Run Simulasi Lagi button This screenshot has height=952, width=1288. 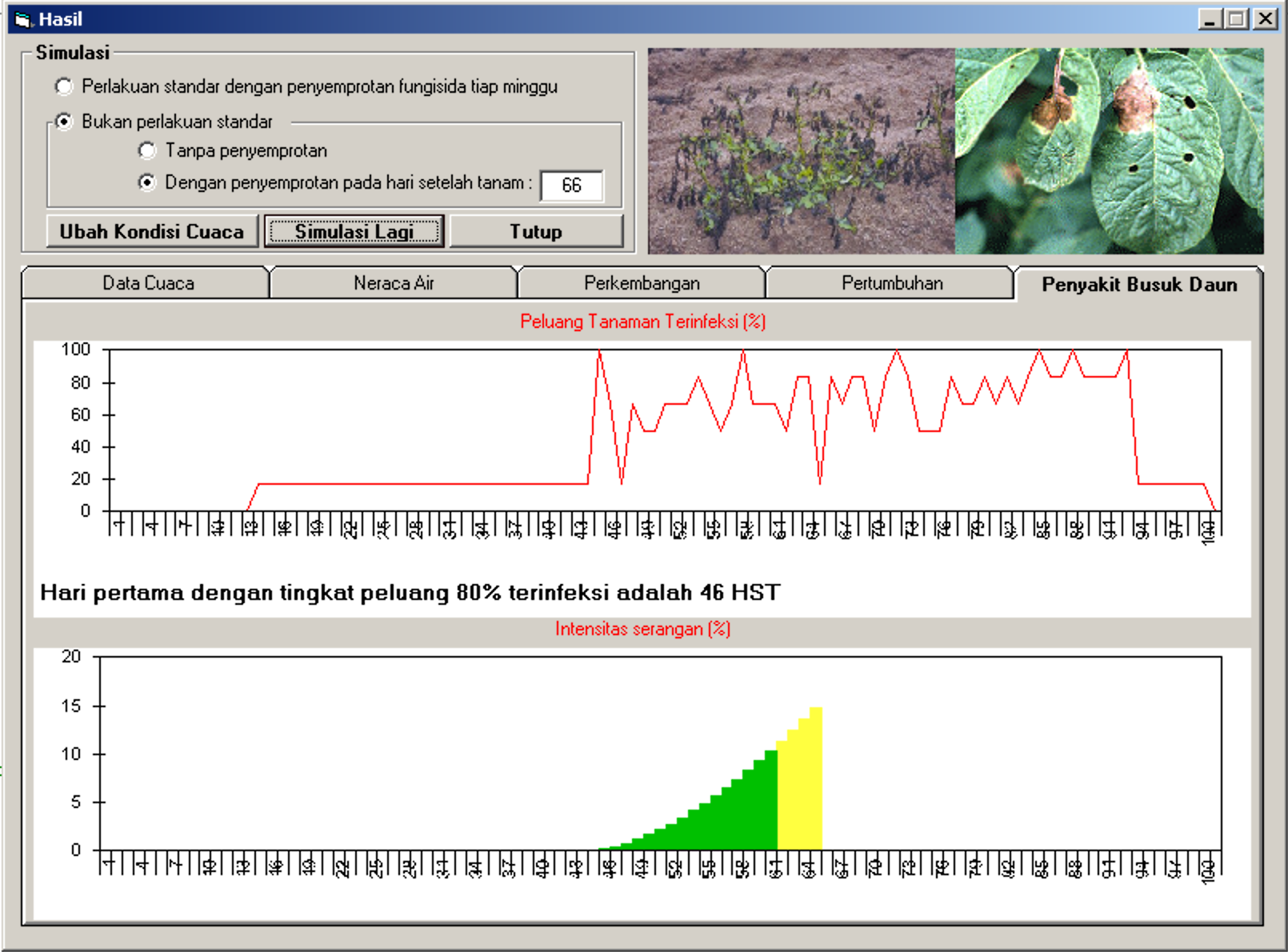coord(354,231)
